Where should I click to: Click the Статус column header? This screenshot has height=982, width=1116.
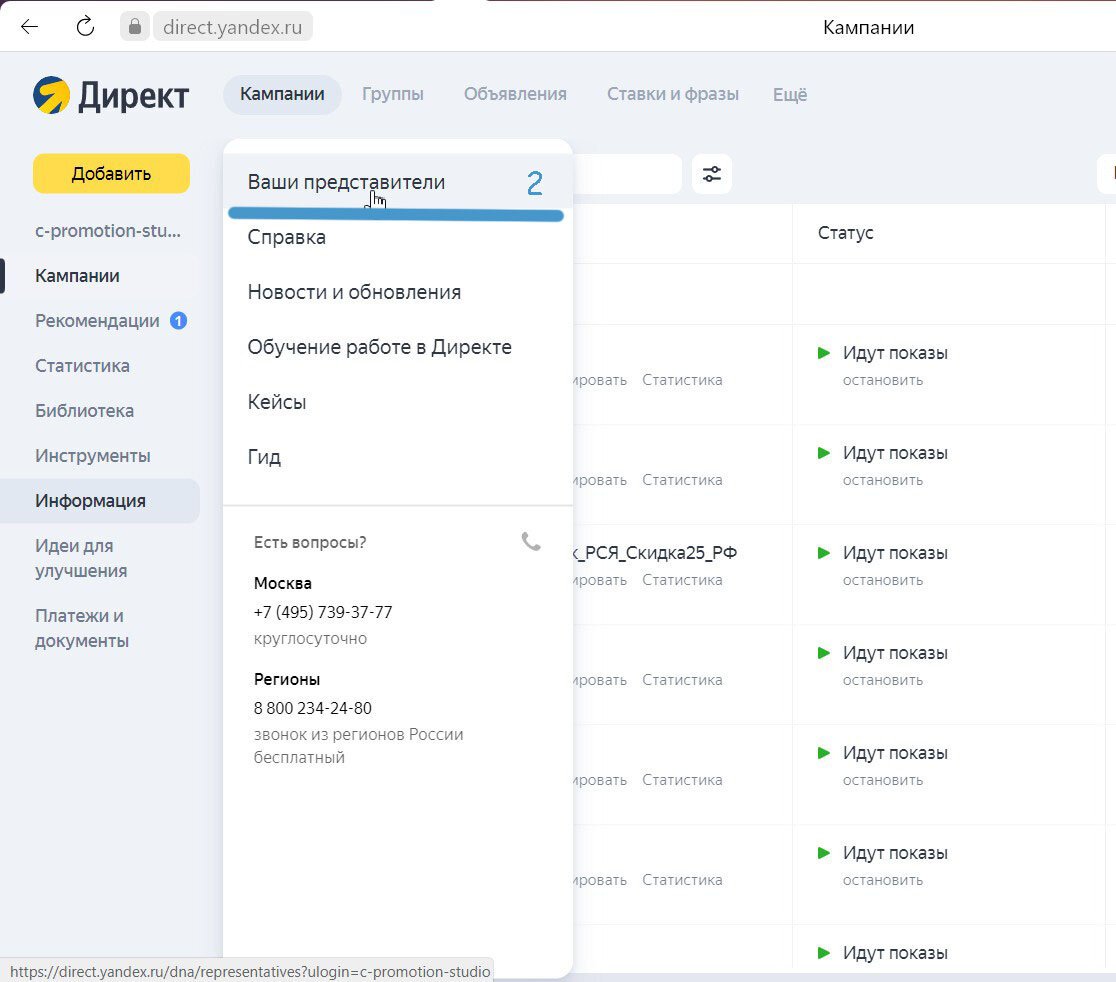pyautogui.click(x=846, y=233)
